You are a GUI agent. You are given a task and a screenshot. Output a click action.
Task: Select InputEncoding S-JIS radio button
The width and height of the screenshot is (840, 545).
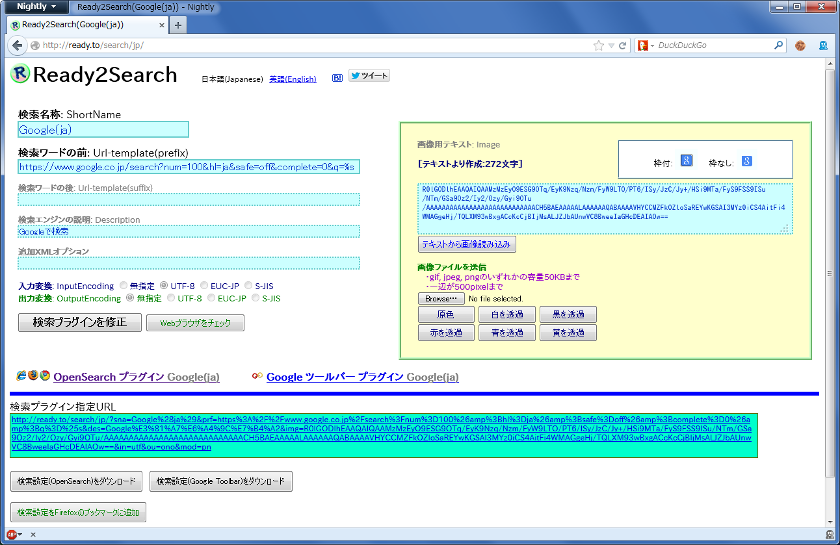click(x=248, y=286)
